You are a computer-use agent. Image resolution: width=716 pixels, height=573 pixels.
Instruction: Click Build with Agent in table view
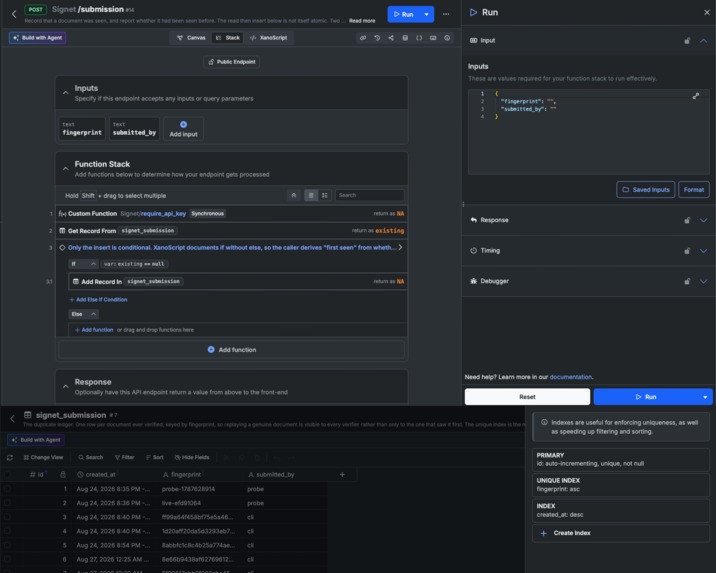[x=36, y=440]
